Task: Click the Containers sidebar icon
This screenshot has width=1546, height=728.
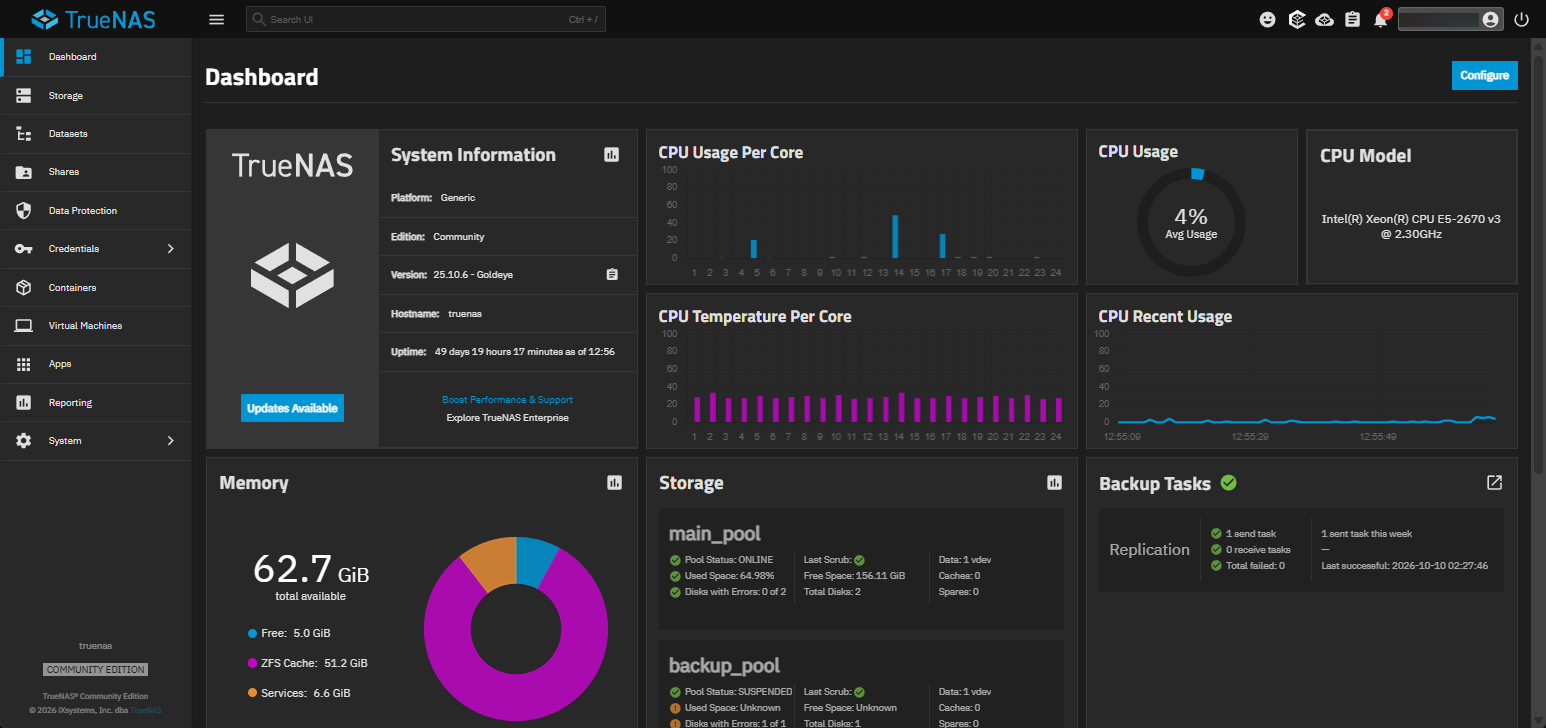Action: (x=24, y=287)
